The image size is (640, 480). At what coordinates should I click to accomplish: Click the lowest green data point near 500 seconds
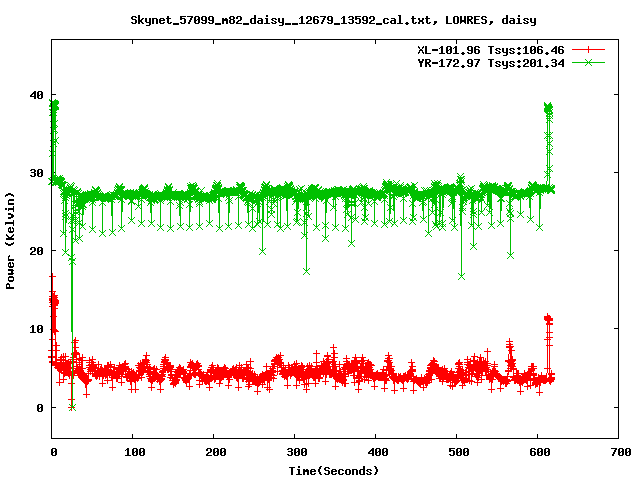(462, 276)
